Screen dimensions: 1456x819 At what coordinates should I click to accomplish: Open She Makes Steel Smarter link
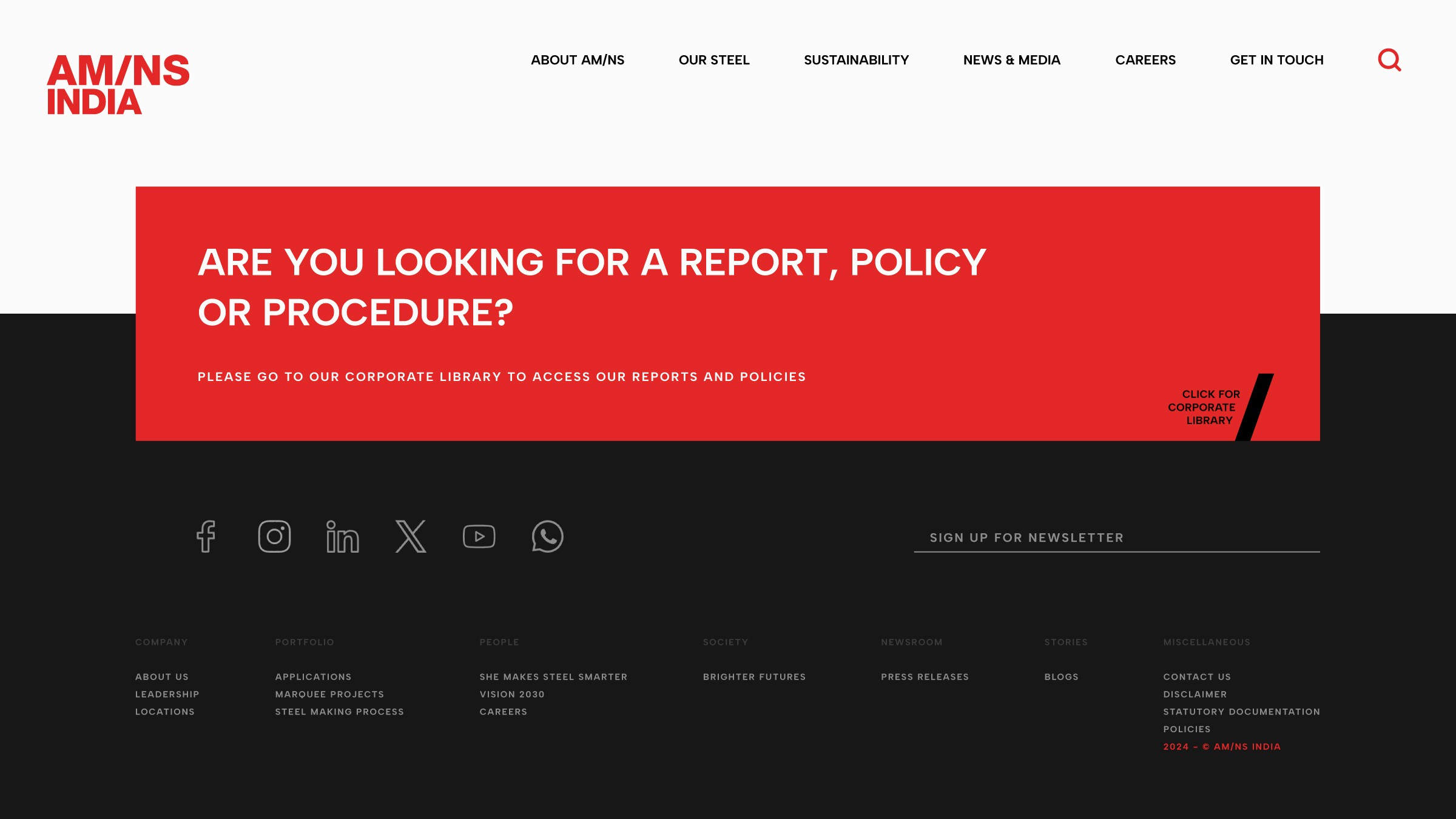click(553, 676)
